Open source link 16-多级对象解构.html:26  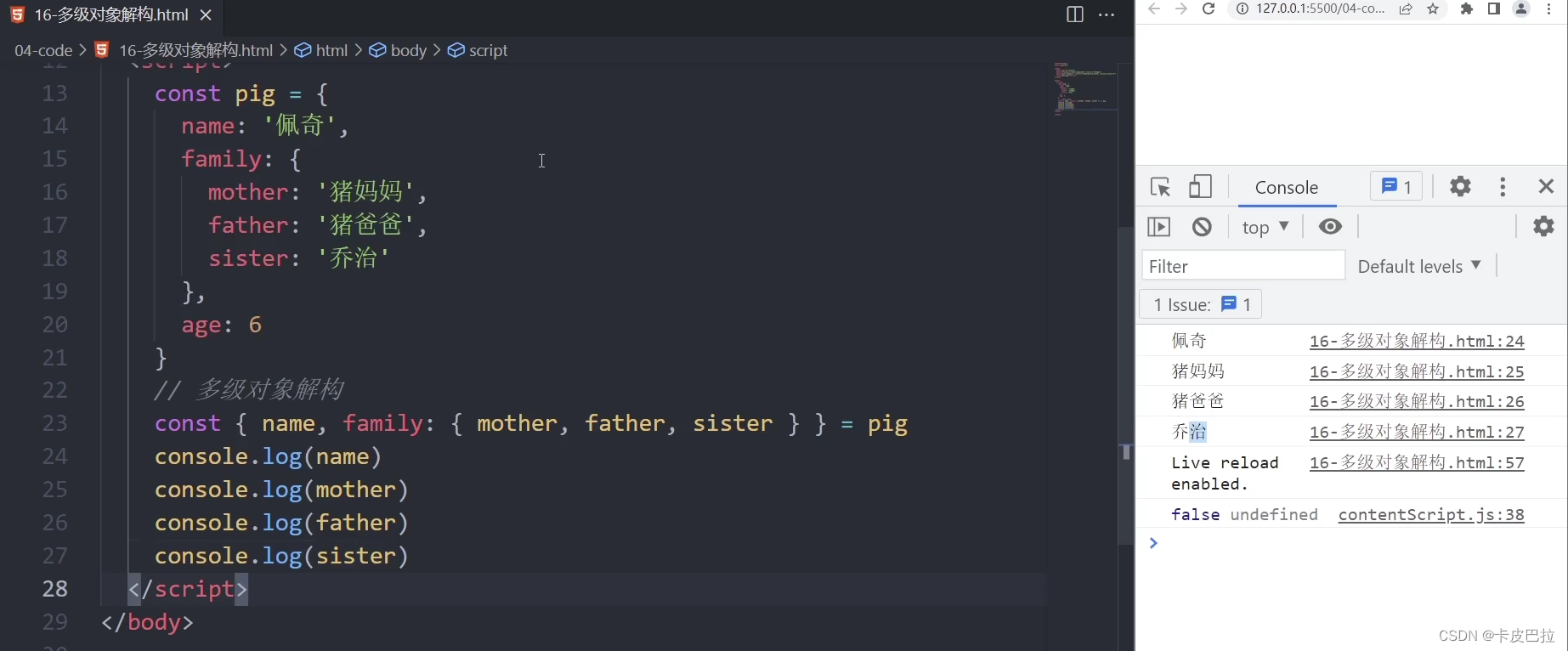1417,401
